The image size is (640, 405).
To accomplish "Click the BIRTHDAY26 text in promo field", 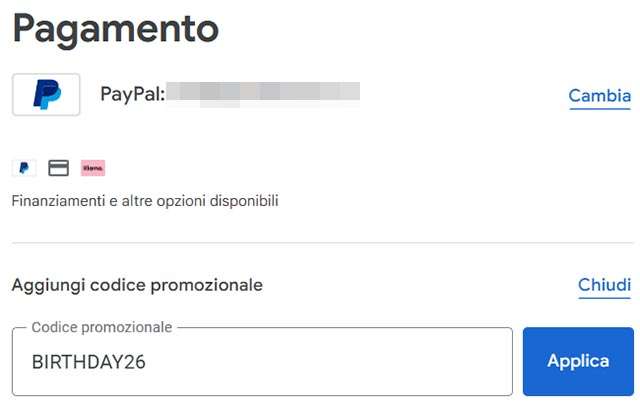I will coord(89,362).
